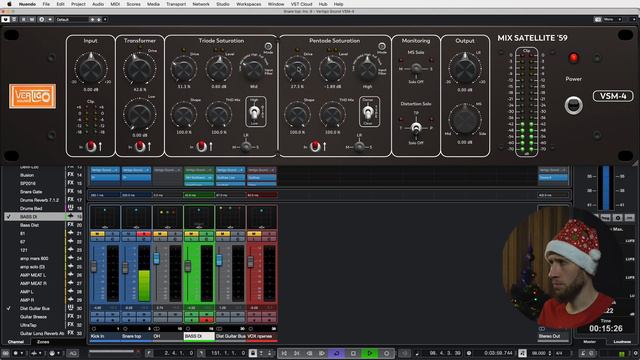The image size is (640, 360).
Task: Click the Record button in transport
Action: pyautogui.click(x=387, y=353)
